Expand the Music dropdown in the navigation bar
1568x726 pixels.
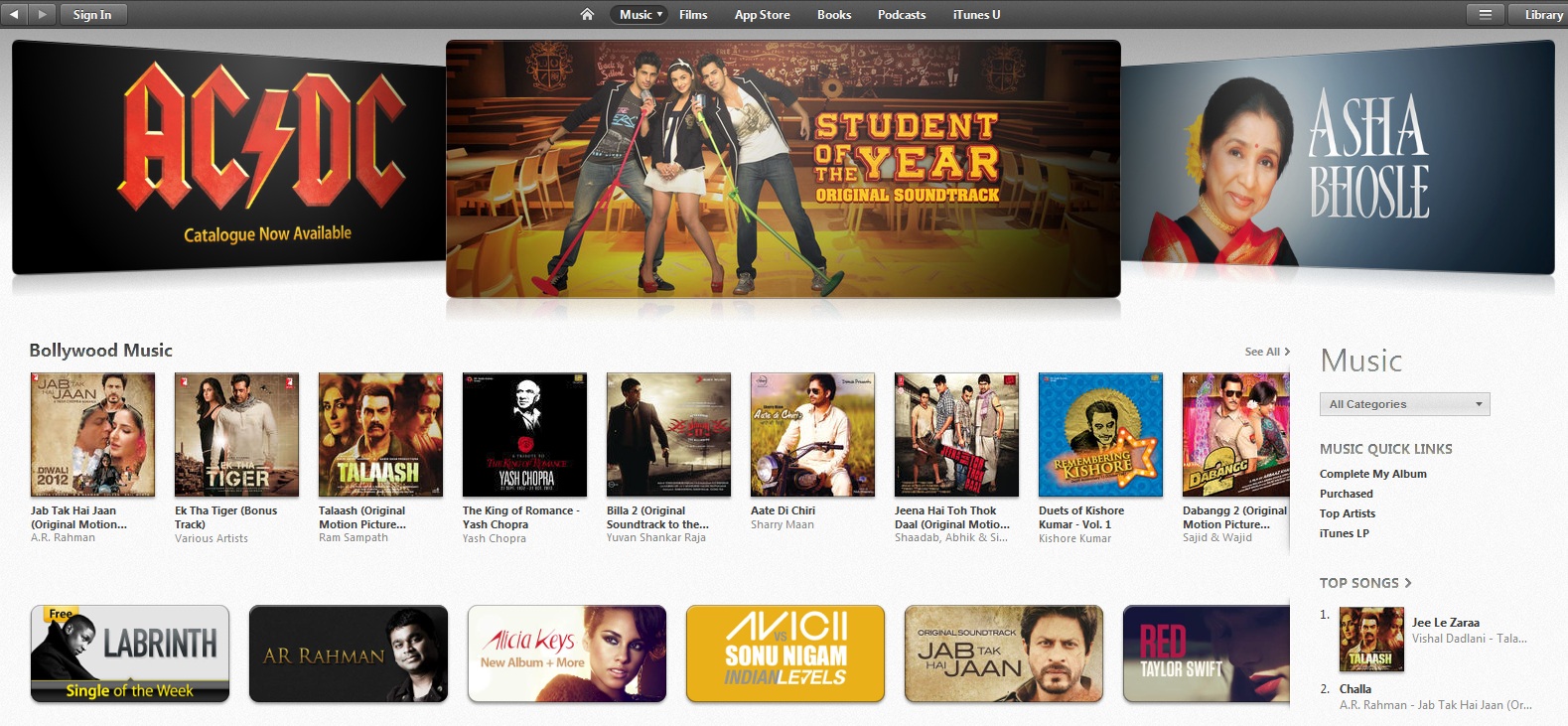(640, 15)
